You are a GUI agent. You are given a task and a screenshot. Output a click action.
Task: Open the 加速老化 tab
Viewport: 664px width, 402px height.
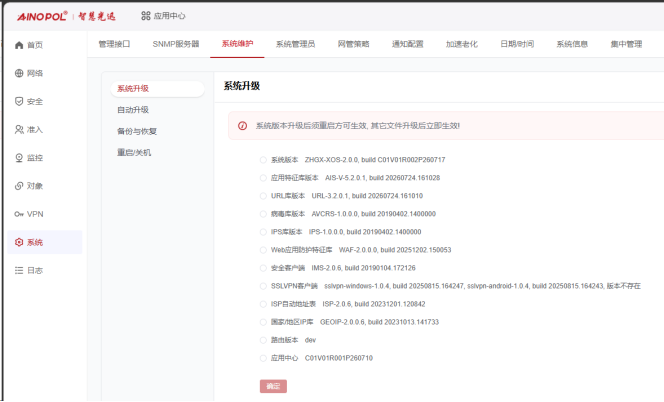pos(462,44)
